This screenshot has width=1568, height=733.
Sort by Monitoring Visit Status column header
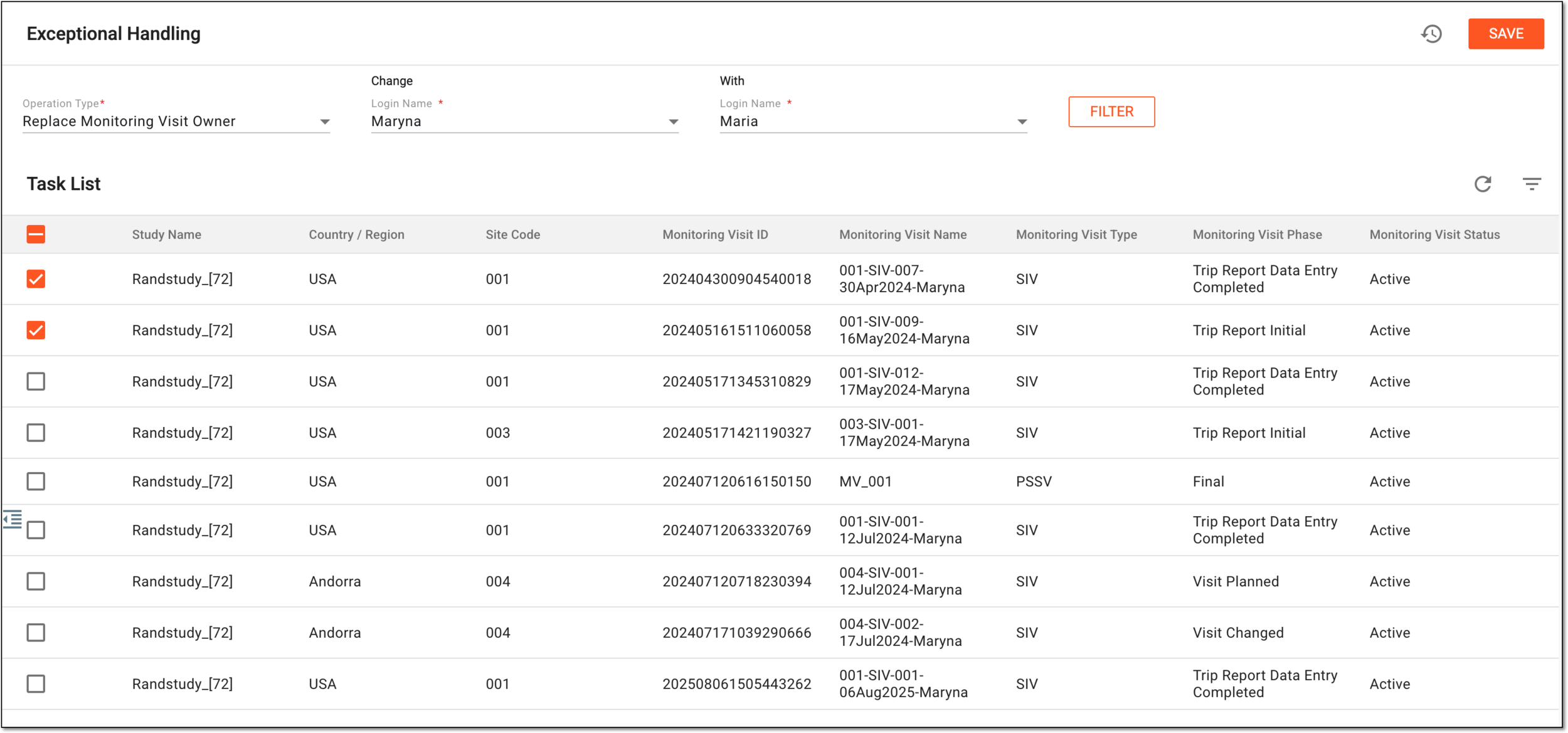click(x=1434, y=235)
